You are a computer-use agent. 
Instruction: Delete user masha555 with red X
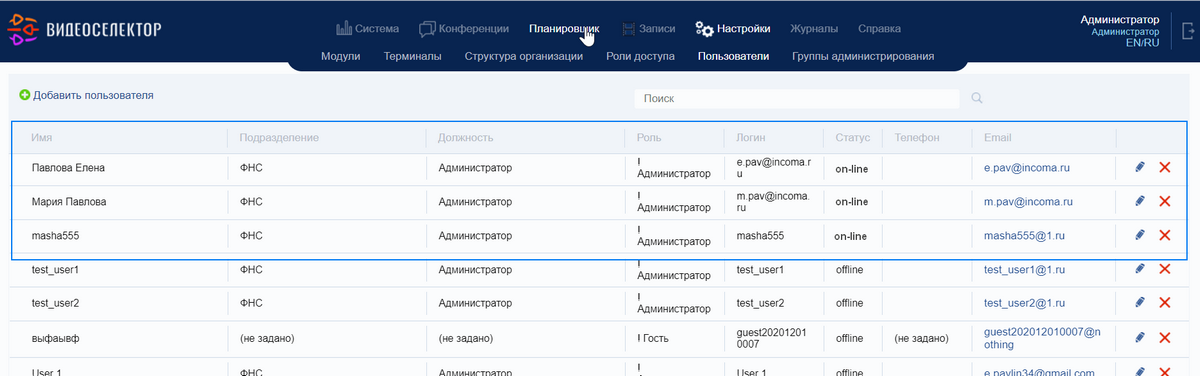(1165, 235)
